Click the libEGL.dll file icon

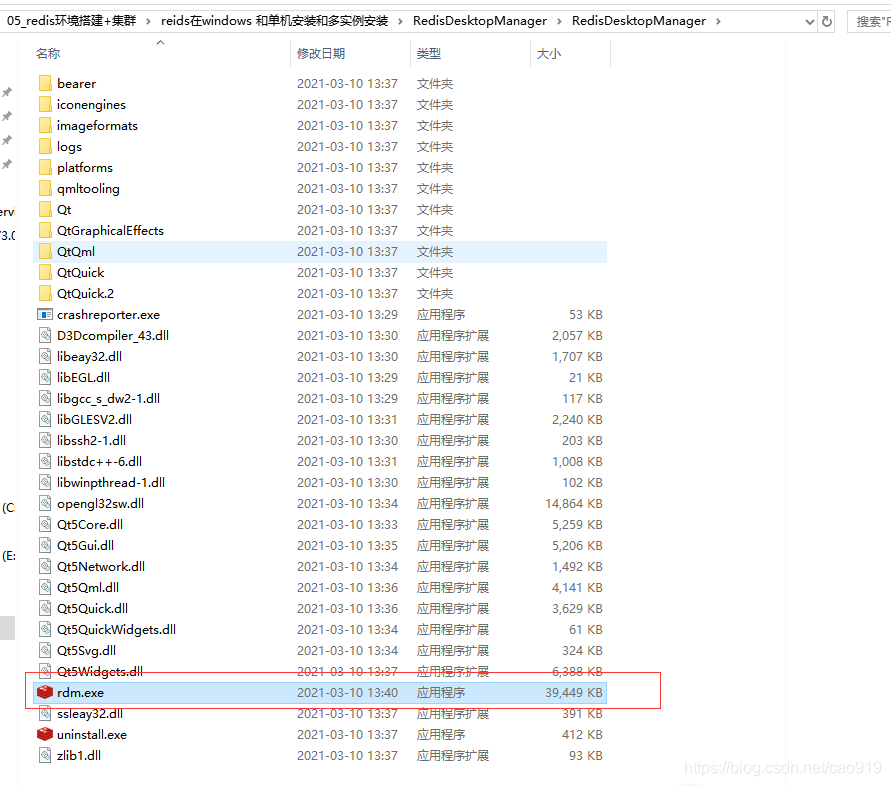(x=45, y=377)
